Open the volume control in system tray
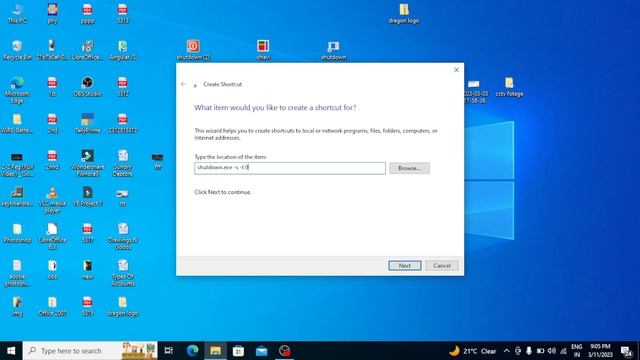This screenshot has height=360, width=640. [x=552, y=351]
